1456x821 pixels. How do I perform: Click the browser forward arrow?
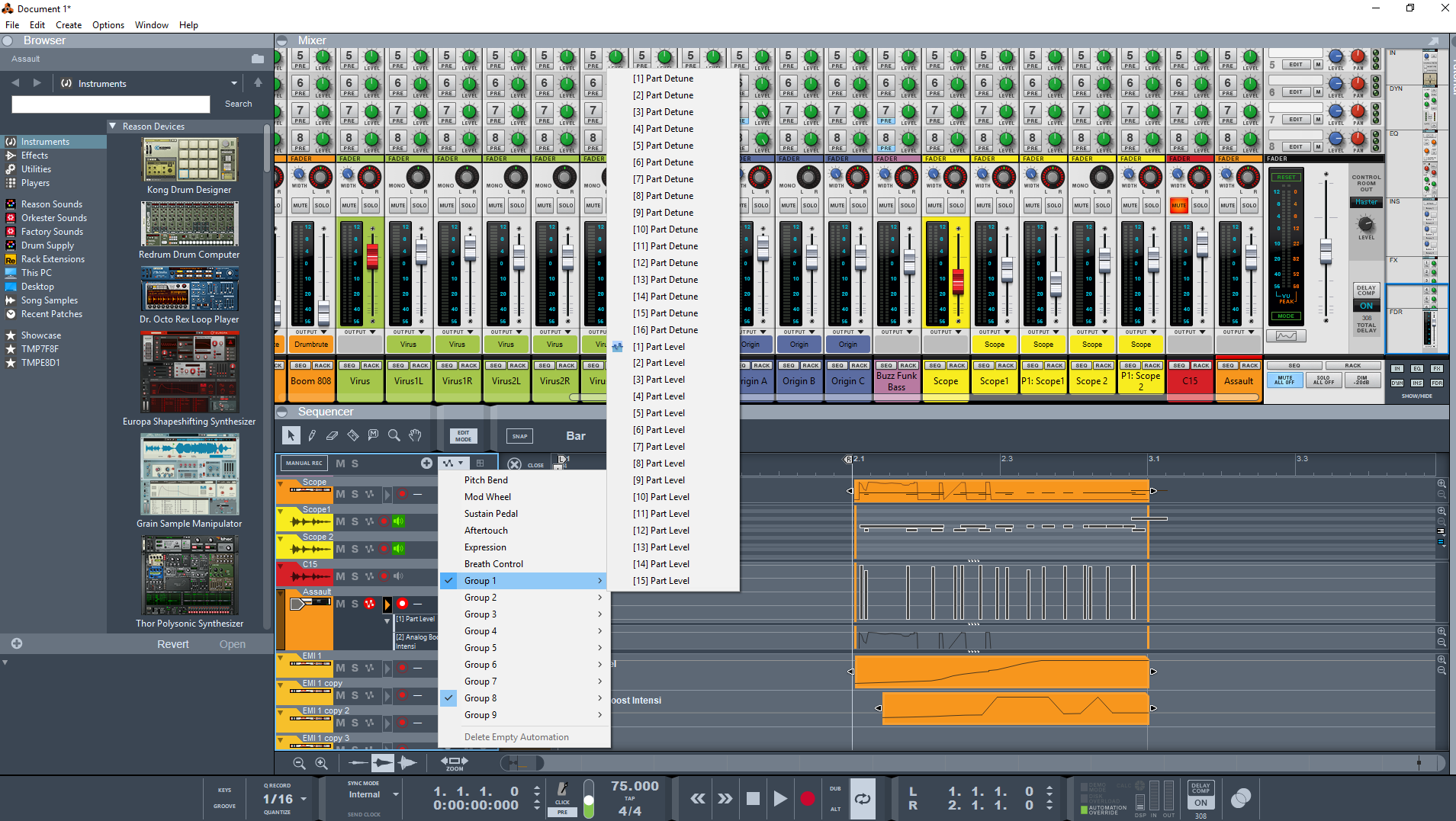(x=37, y=82)
